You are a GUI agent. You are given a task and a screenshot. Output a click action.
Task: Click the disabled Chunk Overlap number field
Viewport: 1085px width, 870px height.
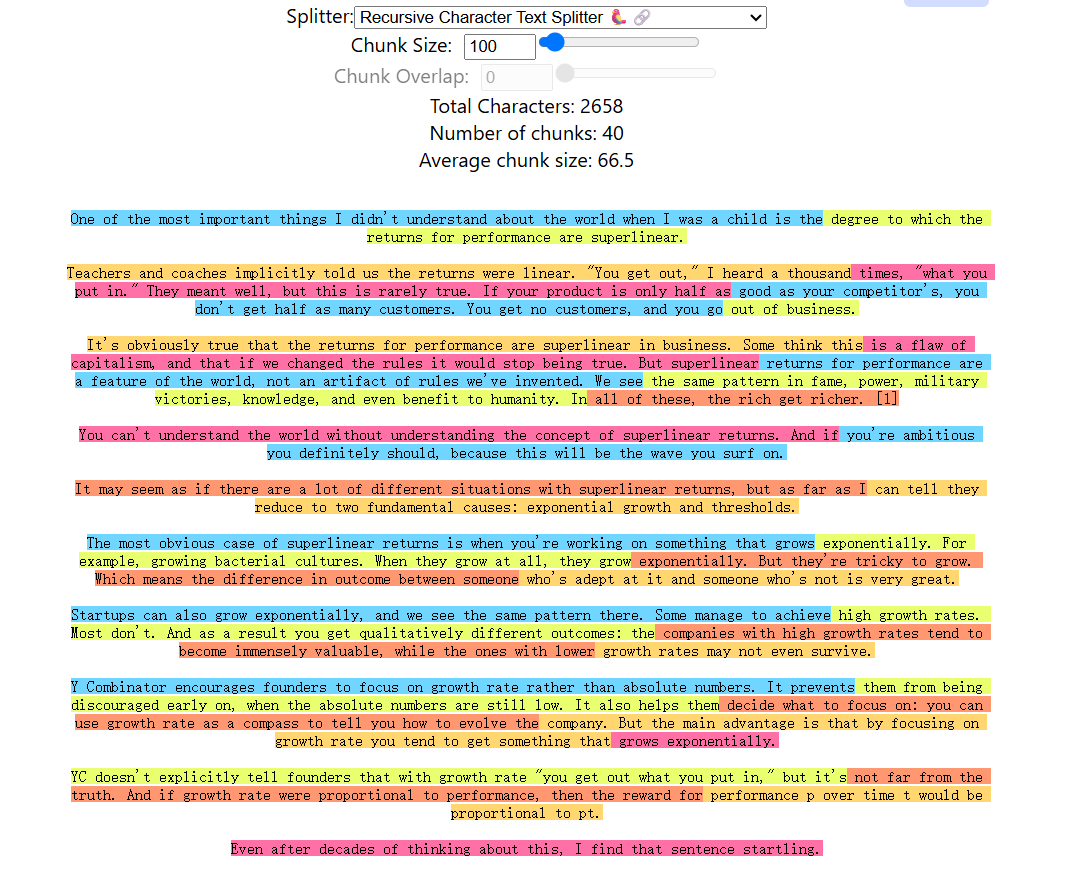pyautogui.click(x=516, y=77)
